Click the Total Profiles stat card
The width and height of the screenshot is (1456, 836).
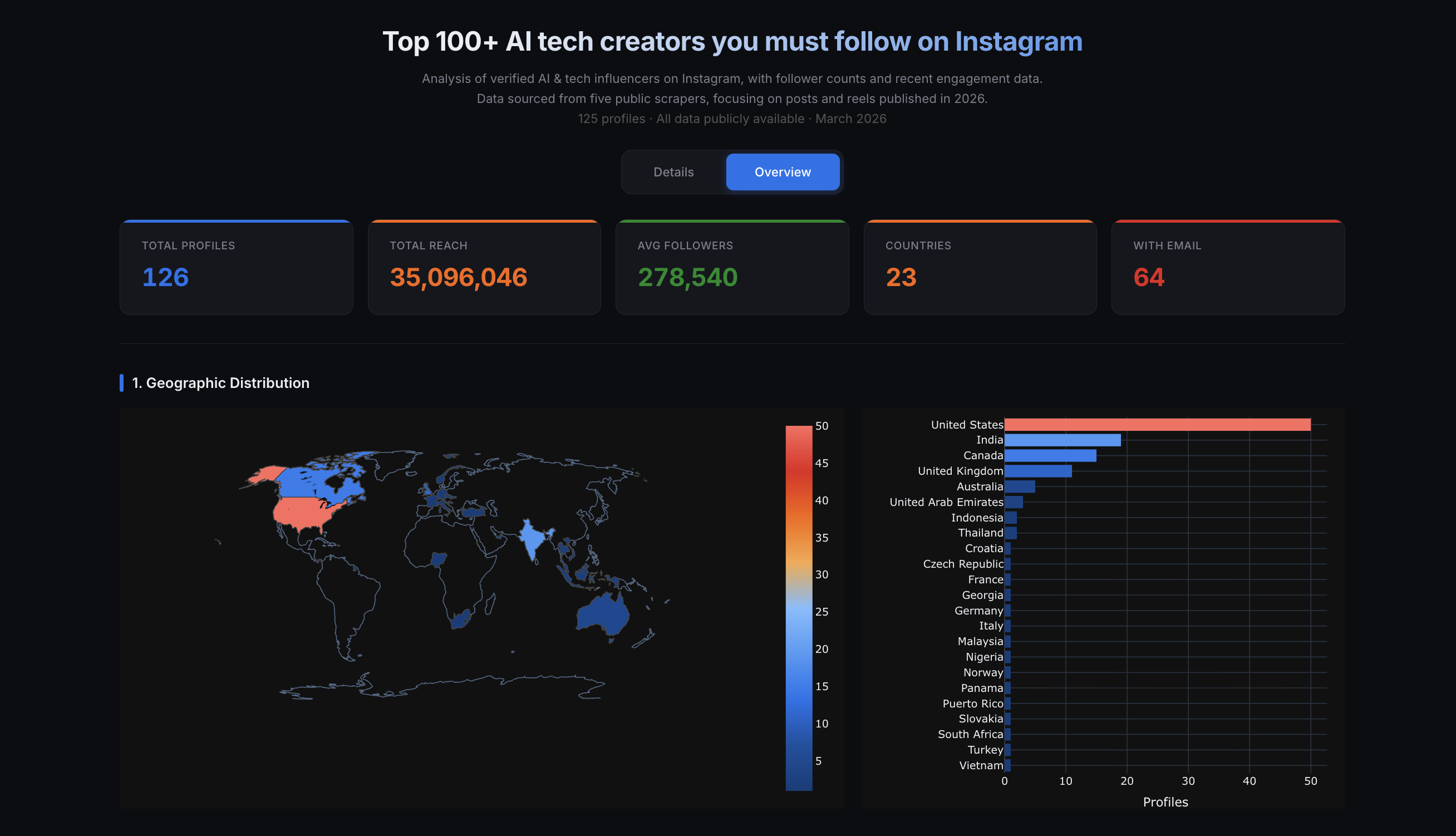[x=236, y=267]
